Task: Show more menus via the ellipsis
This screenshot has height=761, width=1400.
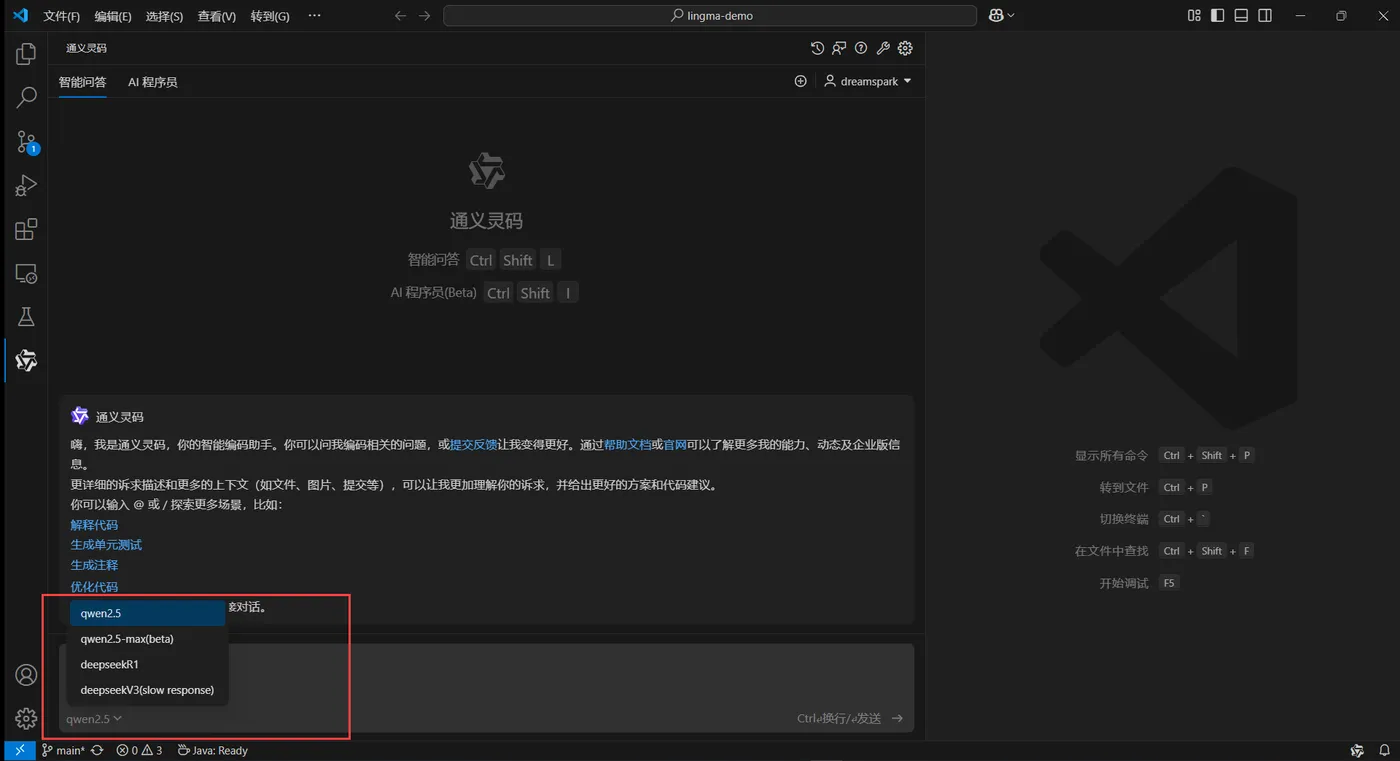Action: point(314,16)
